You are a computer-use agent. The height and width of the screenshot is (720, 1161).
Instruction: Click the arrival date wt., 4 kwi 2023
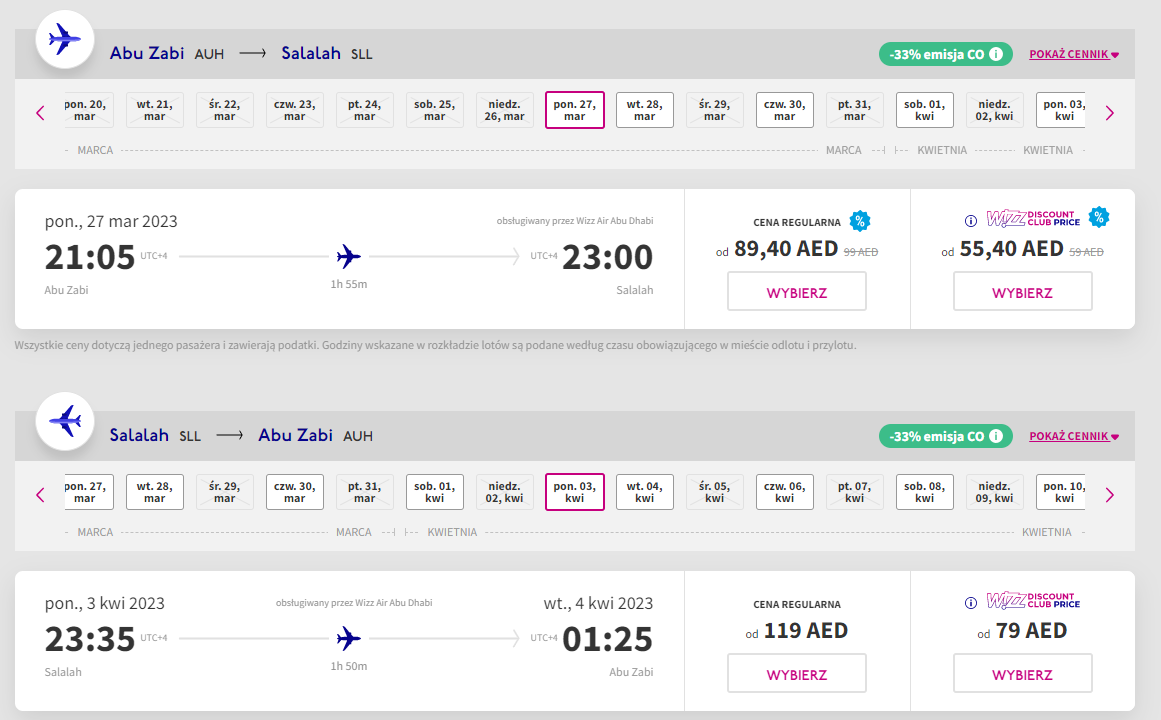[598, 604]
